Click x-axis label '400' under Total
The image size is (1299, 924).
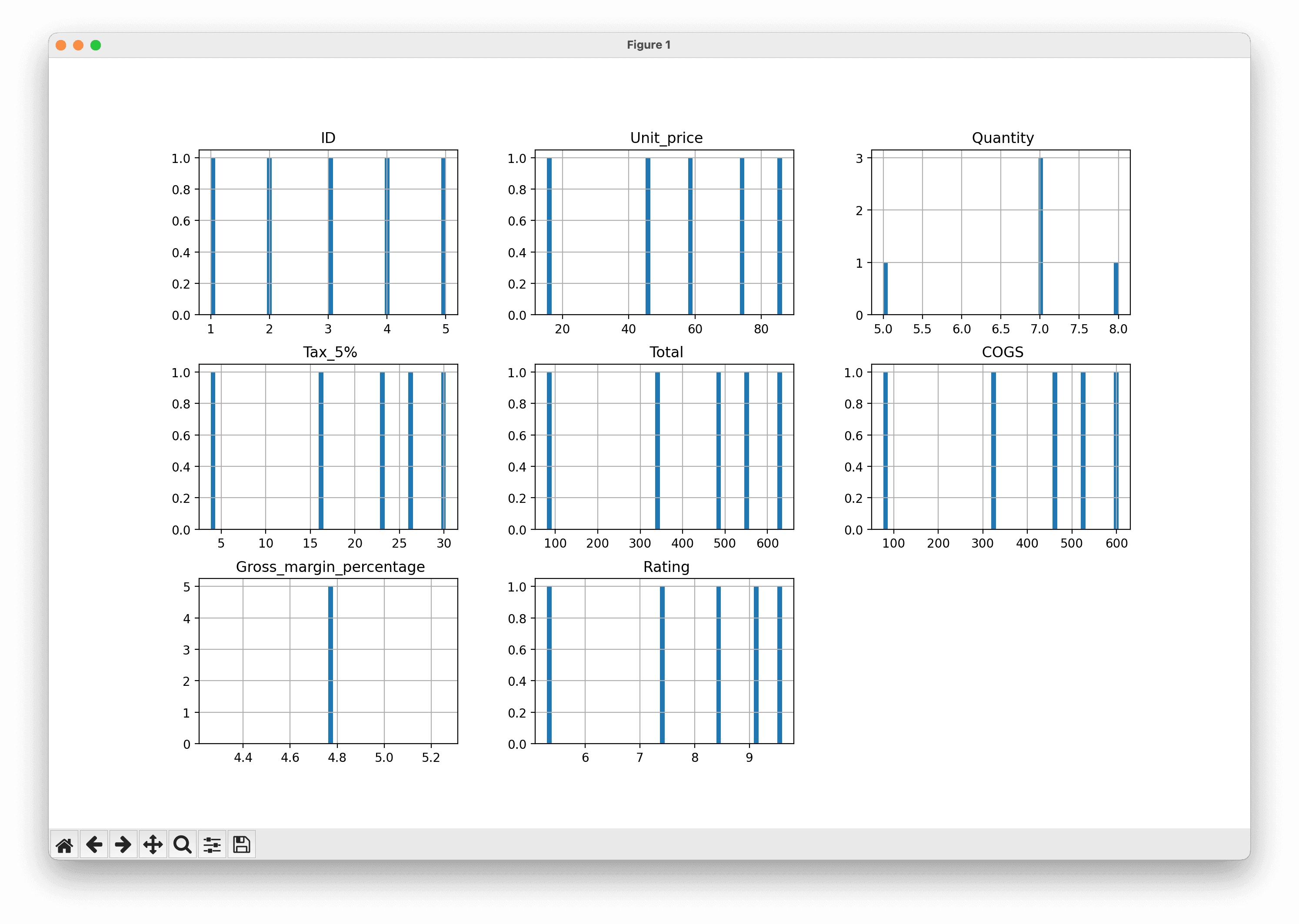[x=682, y=543]
